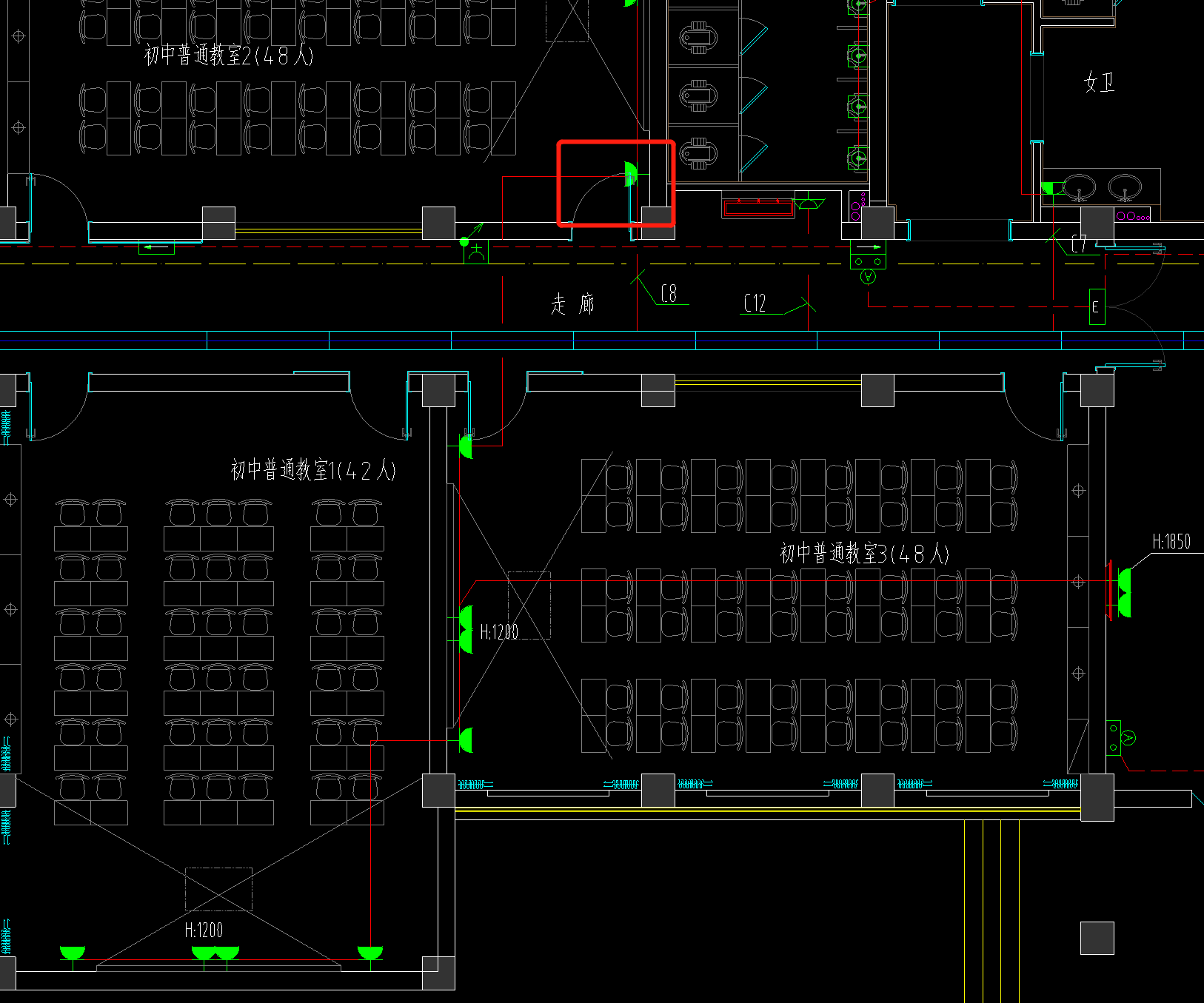Click the right wash basin in 女卫
Screen dimensions: 1204x1003
(1125, 187)
